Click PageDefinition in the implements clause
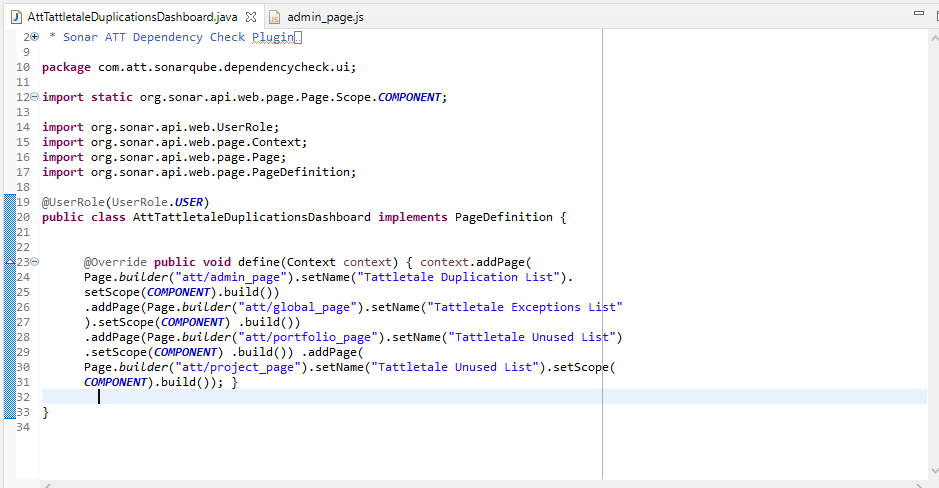 504,217
